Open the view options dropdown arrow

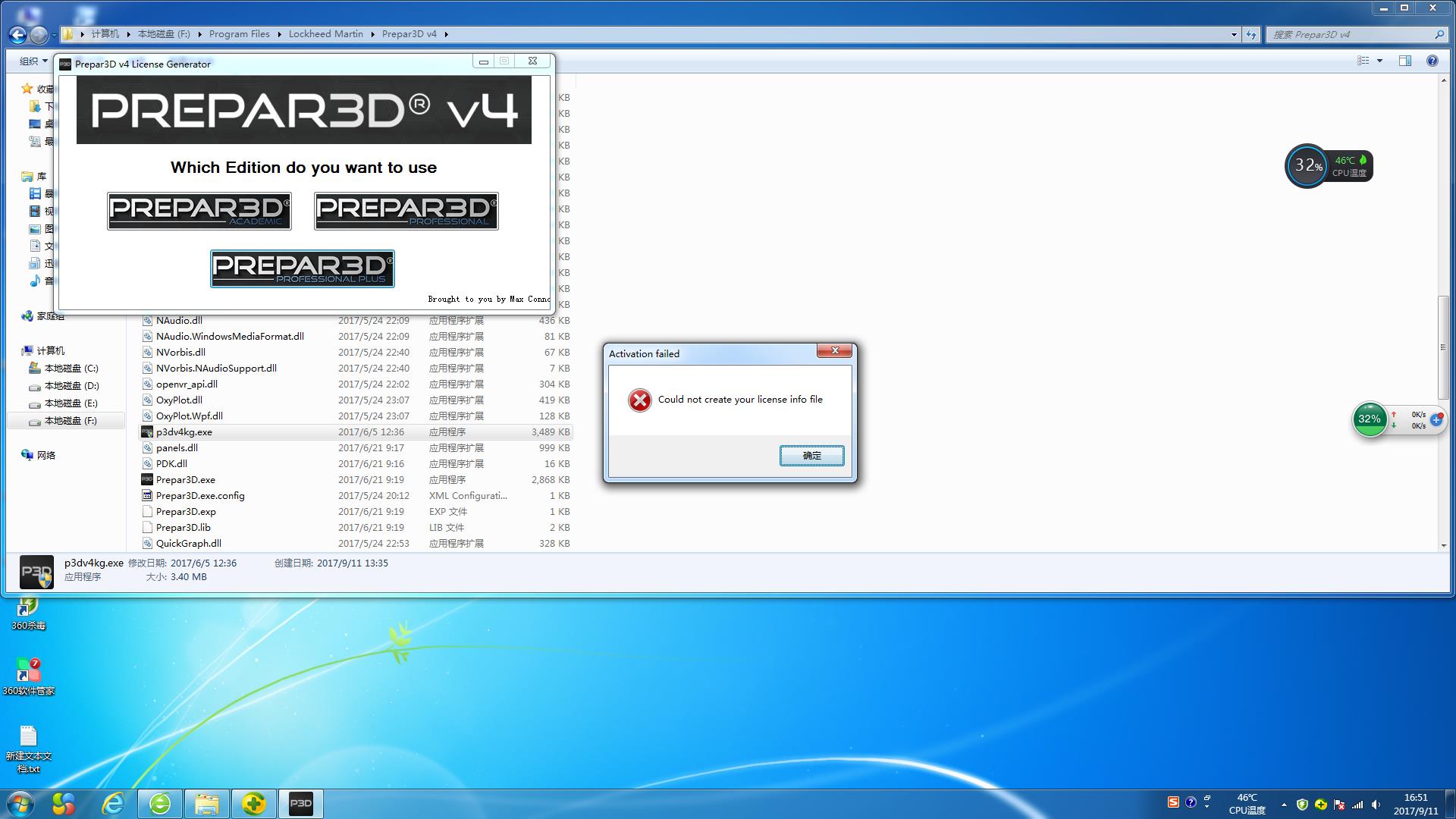pyautogui.click(x=1379, y=61)
